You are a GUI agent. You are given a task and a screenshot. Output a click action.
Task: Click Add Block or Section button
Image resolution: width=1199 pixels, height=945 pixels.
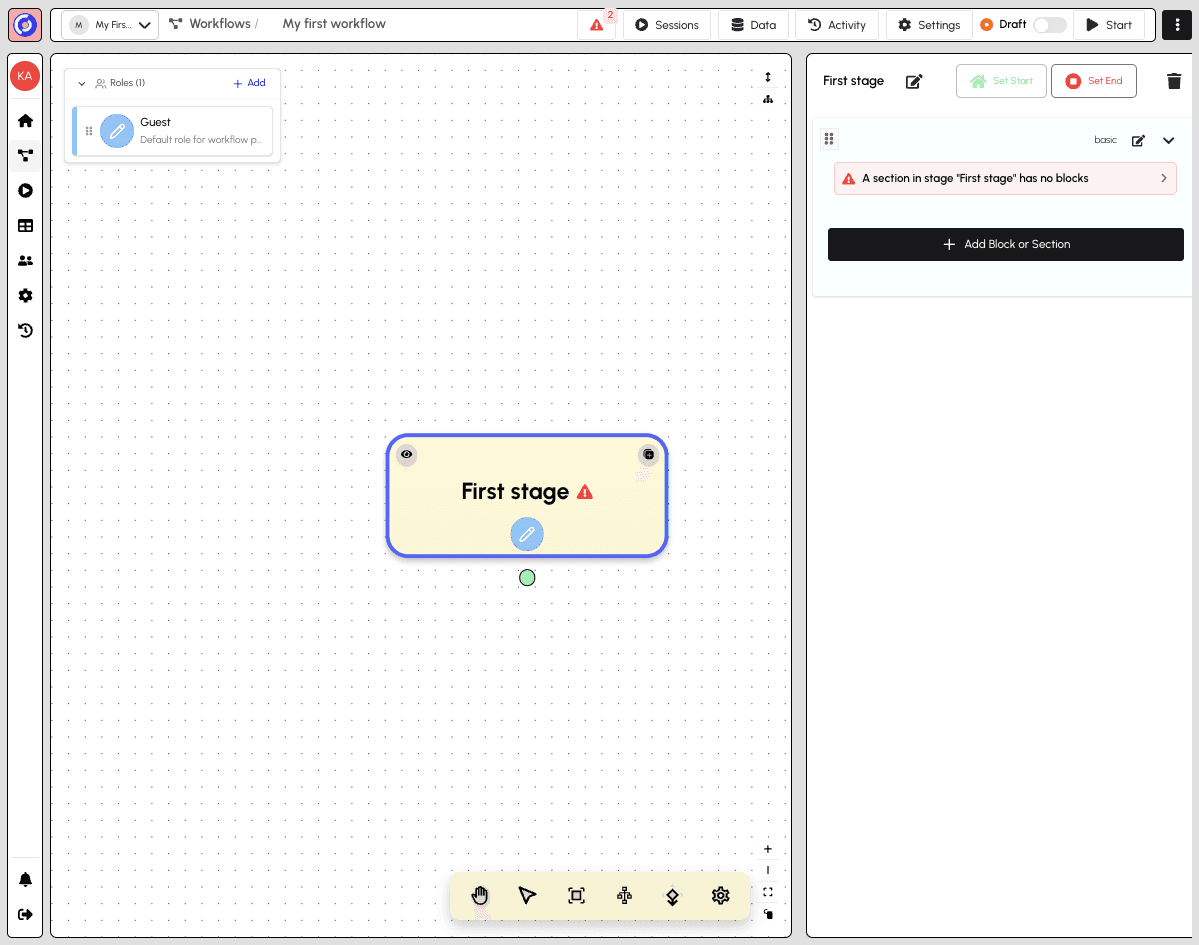[x=1005, y=244]
